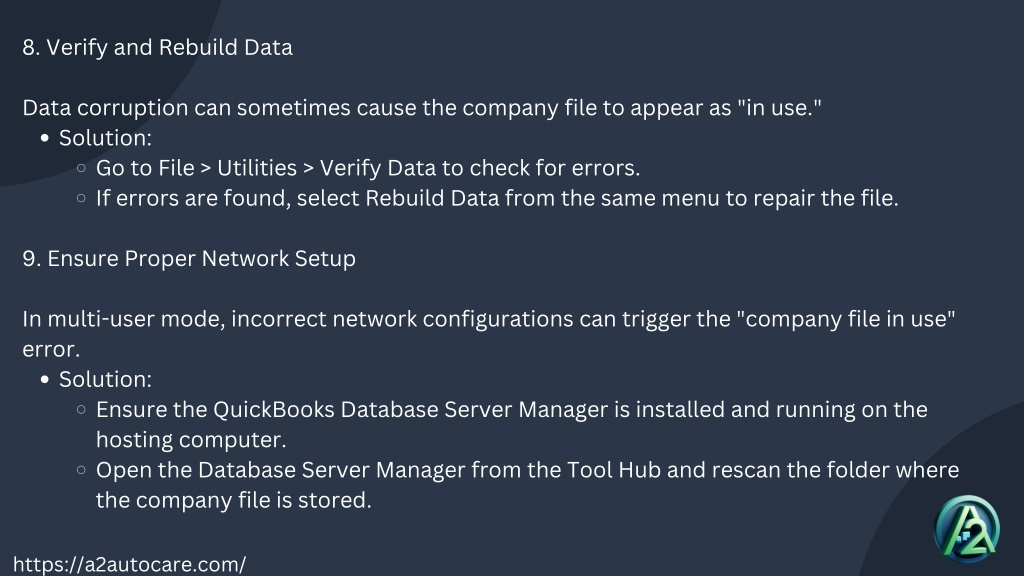Viewport: 1024px width, 576px height.
Task: Select the first 'Solution:' bullet point
Action: point(105,138)
